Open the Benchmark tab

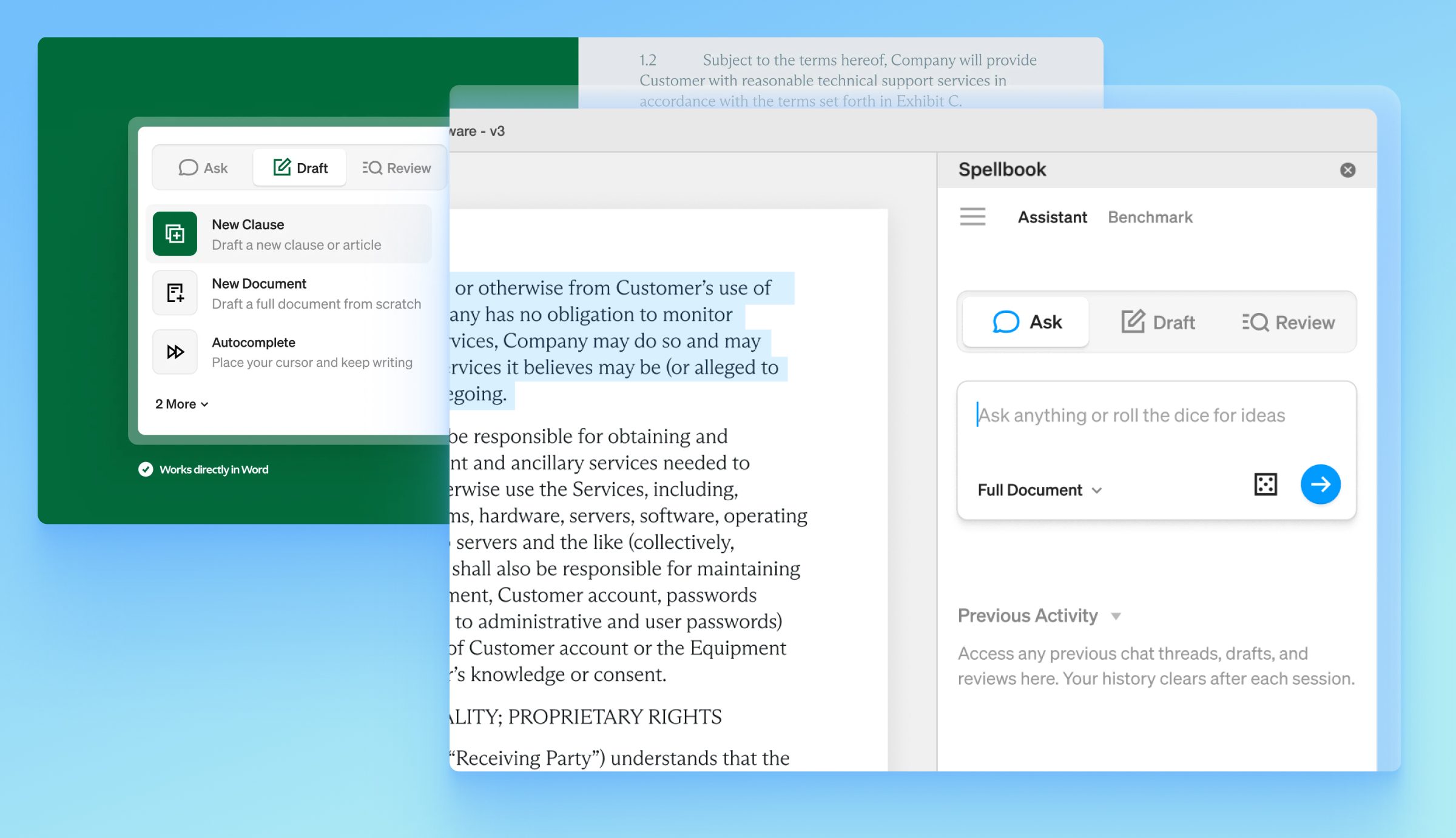point(1150,217)
